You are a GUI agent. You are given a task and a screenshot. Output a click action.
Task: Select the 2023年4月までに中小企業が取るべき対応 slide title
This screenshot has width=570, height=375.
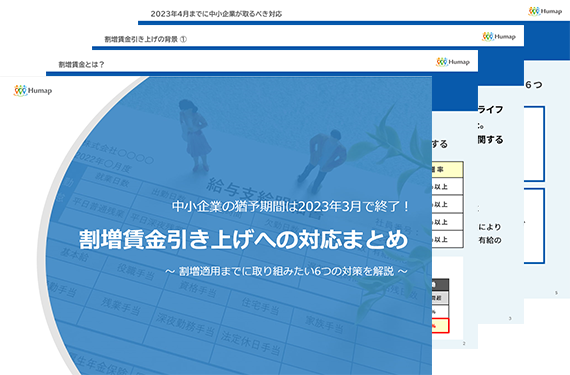216,14
